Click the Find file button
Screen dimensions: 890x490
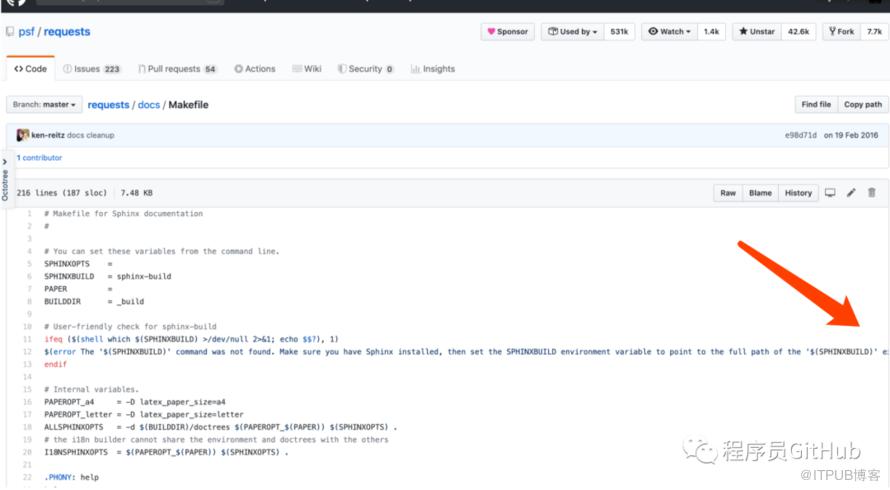pyautogui.click(x=816, y=104)
